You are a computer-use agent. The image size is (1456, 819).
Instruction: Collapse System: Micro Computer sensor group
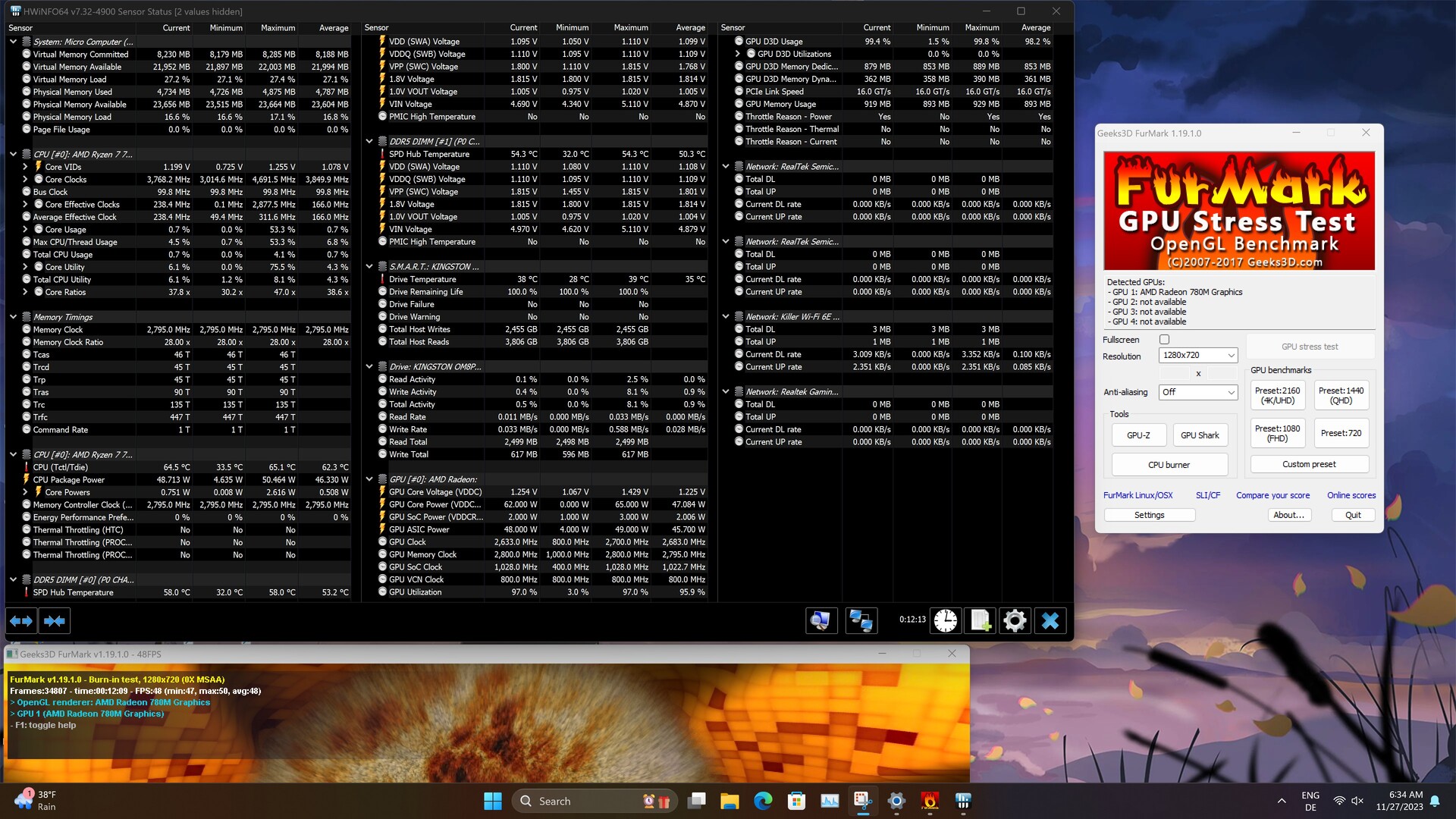[x=13, y=42]
